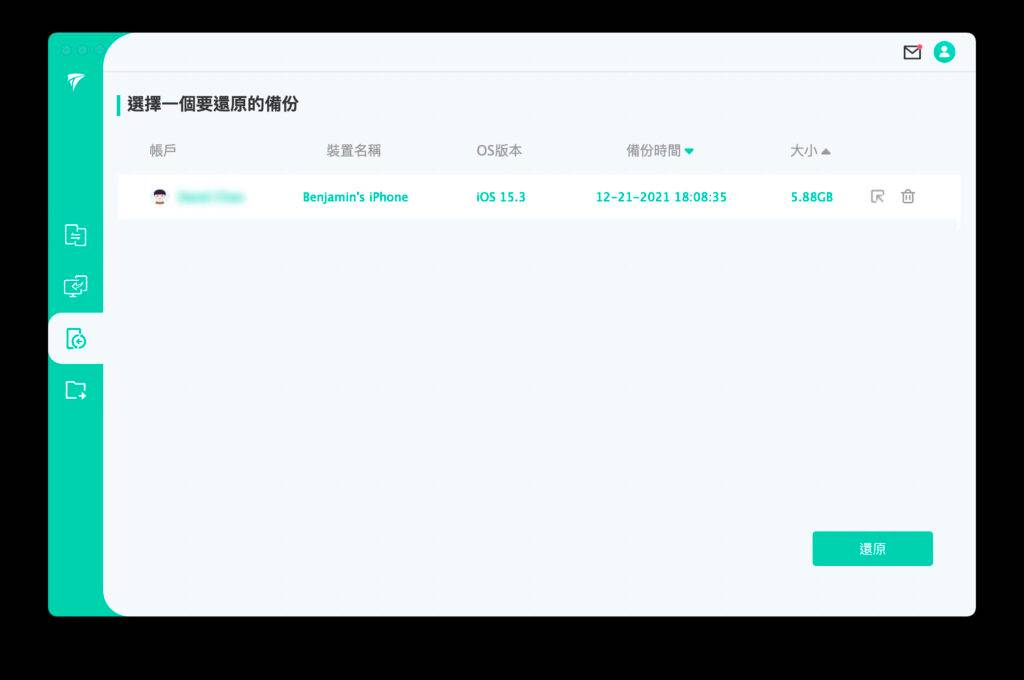Select the backup tool in sidebar
The width and height of the screenshot is (1024, 680).
(x=76, y=236)
